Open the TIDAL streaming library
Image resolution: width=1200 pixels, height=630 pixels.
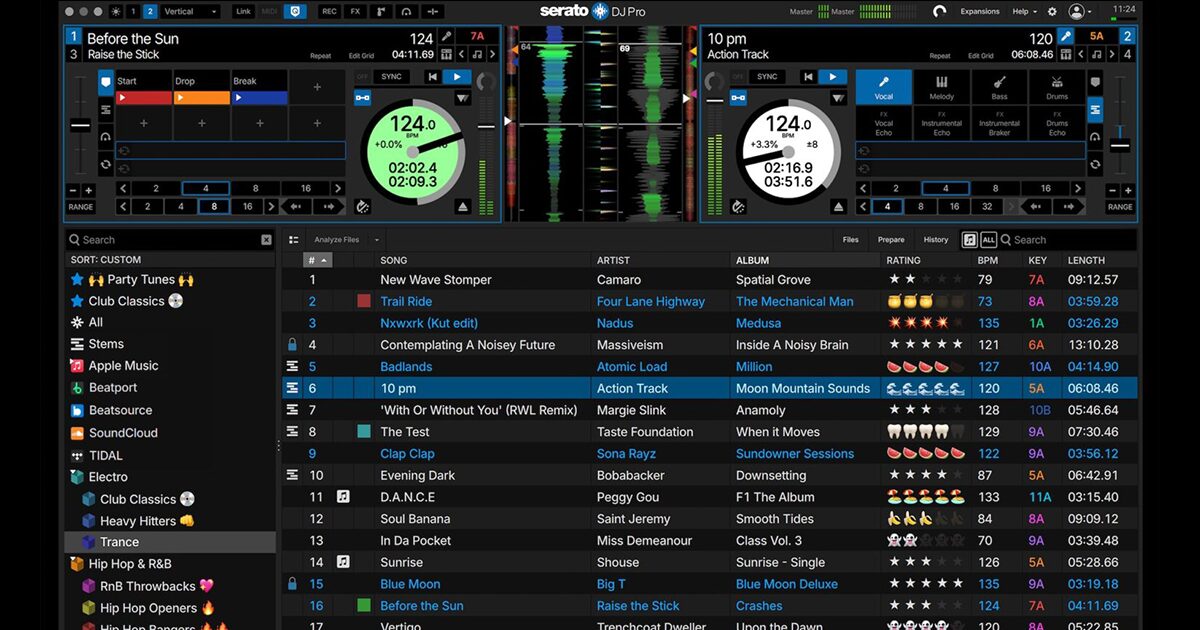pyautogui.click(x=106, y=455)
